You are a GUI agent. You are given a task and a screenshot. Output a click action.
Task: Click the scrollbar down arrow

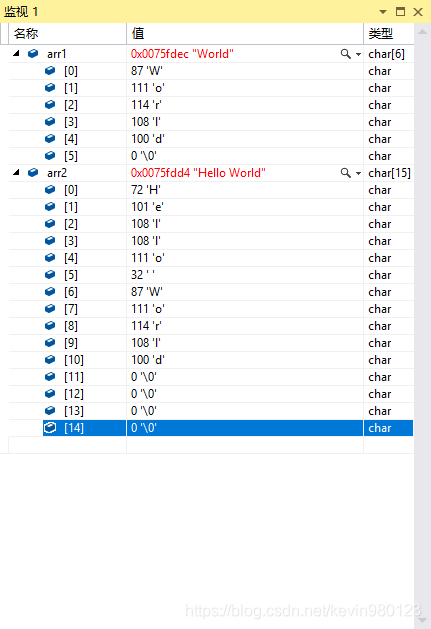(422, 621)
